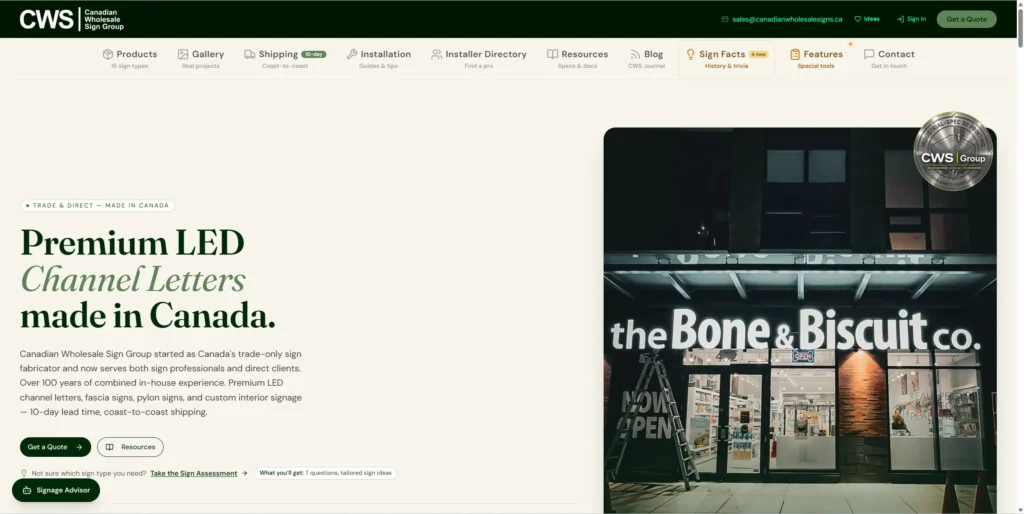Click the lightbulb icon before 'Not sure which sign type'

tap(24, 473)
